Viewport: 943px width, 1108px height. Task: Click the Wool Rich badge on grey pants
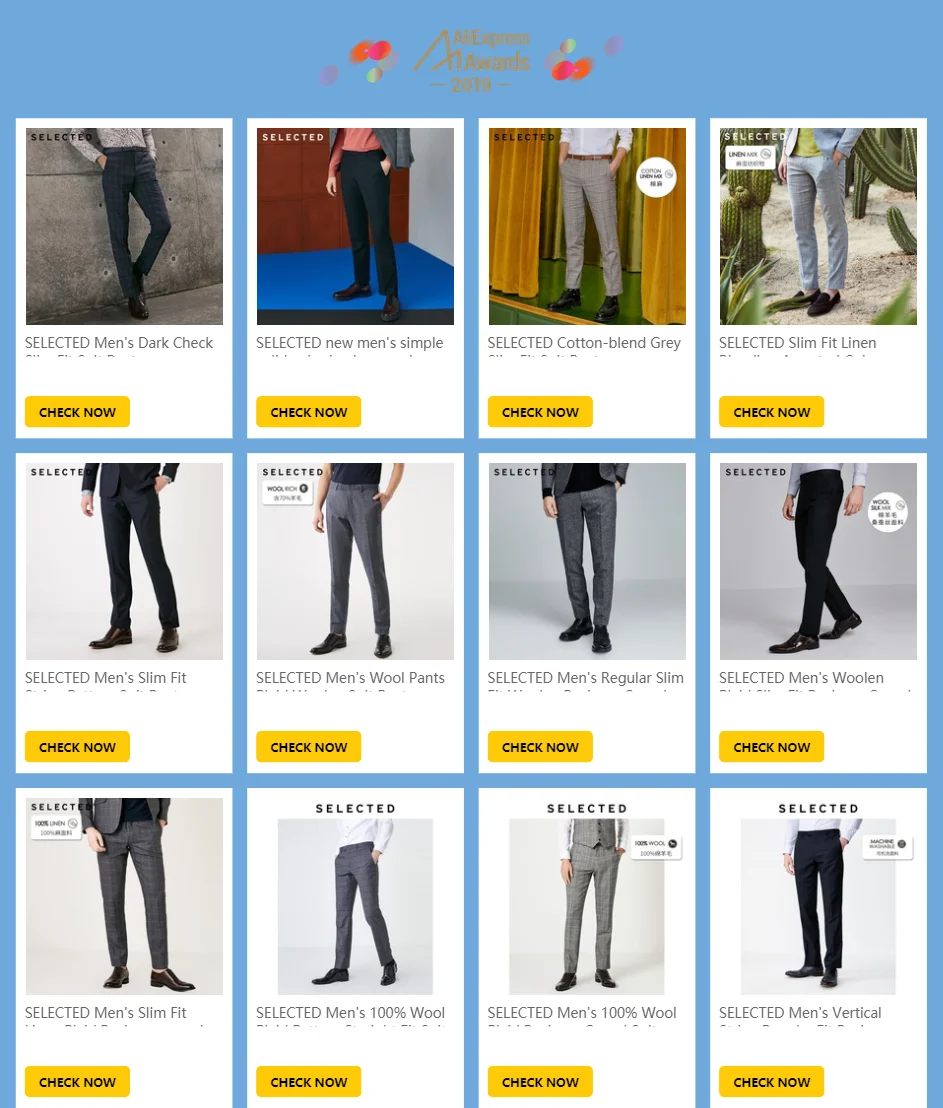[x=287, y=493]
